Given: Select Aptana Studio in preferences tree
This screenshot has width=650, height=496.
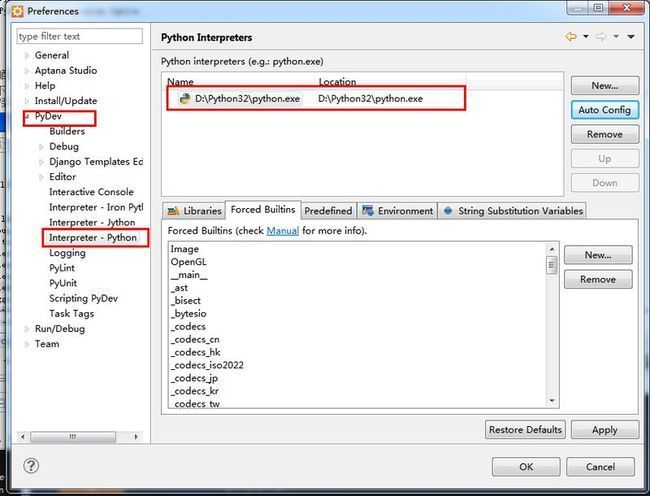Looking at the screenshot, I should (x=65, y=71).
